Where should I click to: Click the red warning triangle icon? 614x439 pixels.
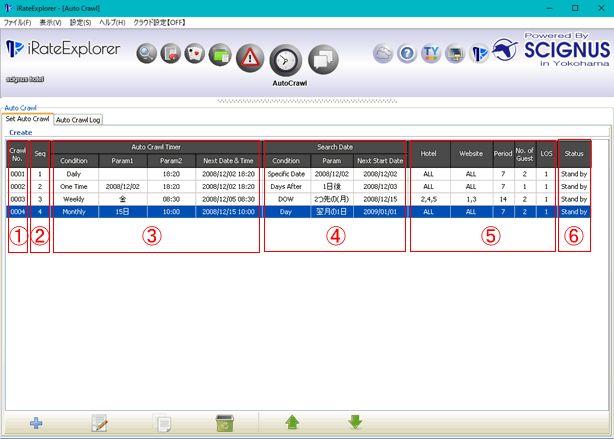point(251,56)
